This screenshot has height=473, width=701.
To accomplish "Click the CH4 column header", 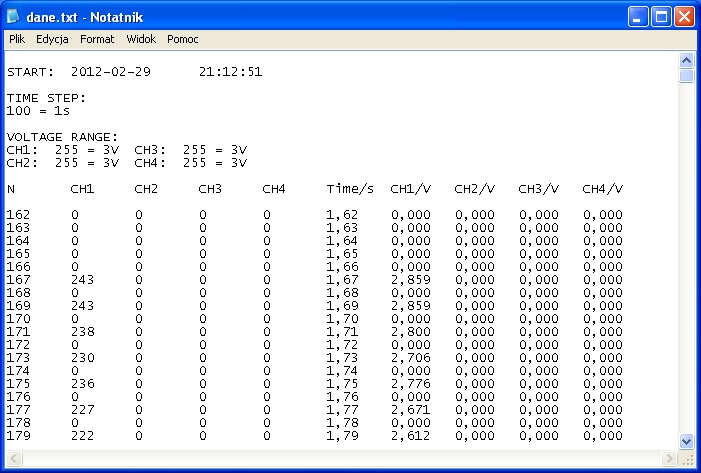I will (274, 189).
